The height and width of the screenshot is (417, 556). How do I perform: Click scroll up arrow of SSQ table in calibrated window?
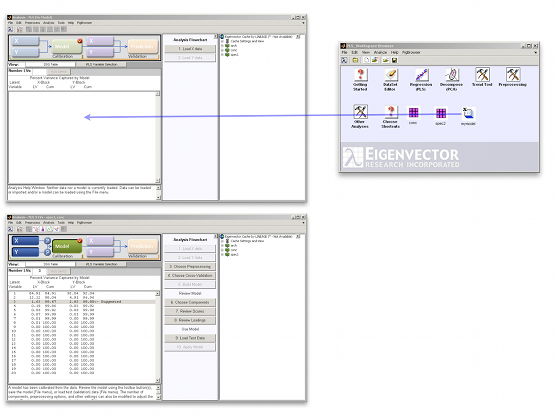click(x=157, y=294)
